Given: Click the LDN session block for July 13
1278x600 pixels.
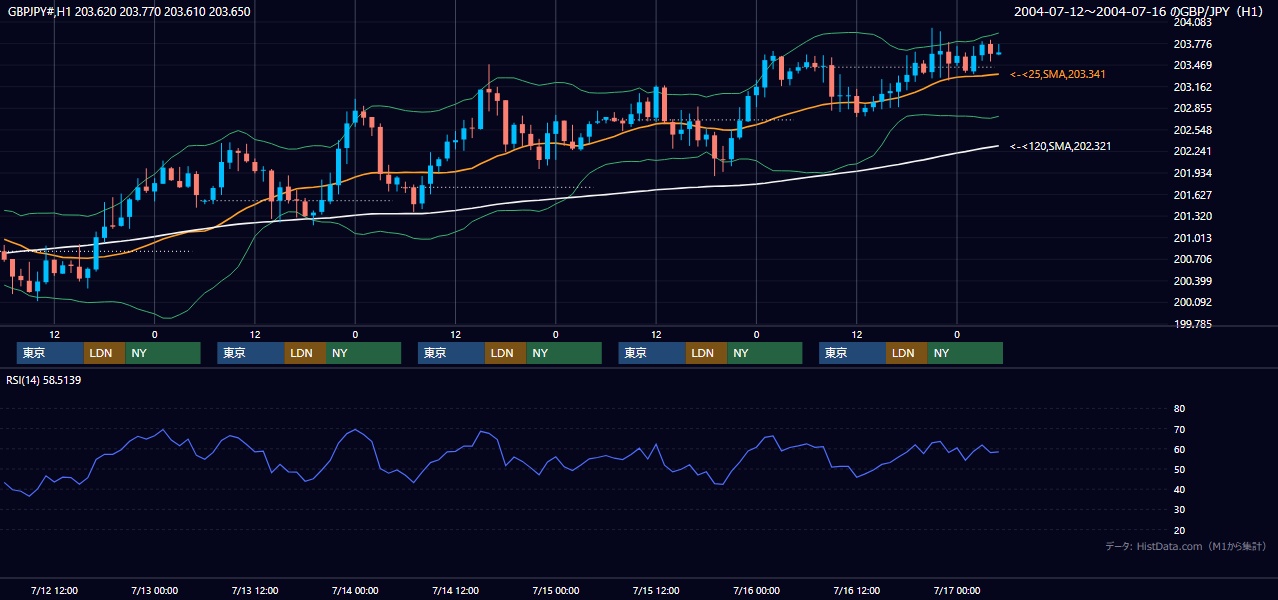Looking at the screenshot, I should [x=305, y=353].
